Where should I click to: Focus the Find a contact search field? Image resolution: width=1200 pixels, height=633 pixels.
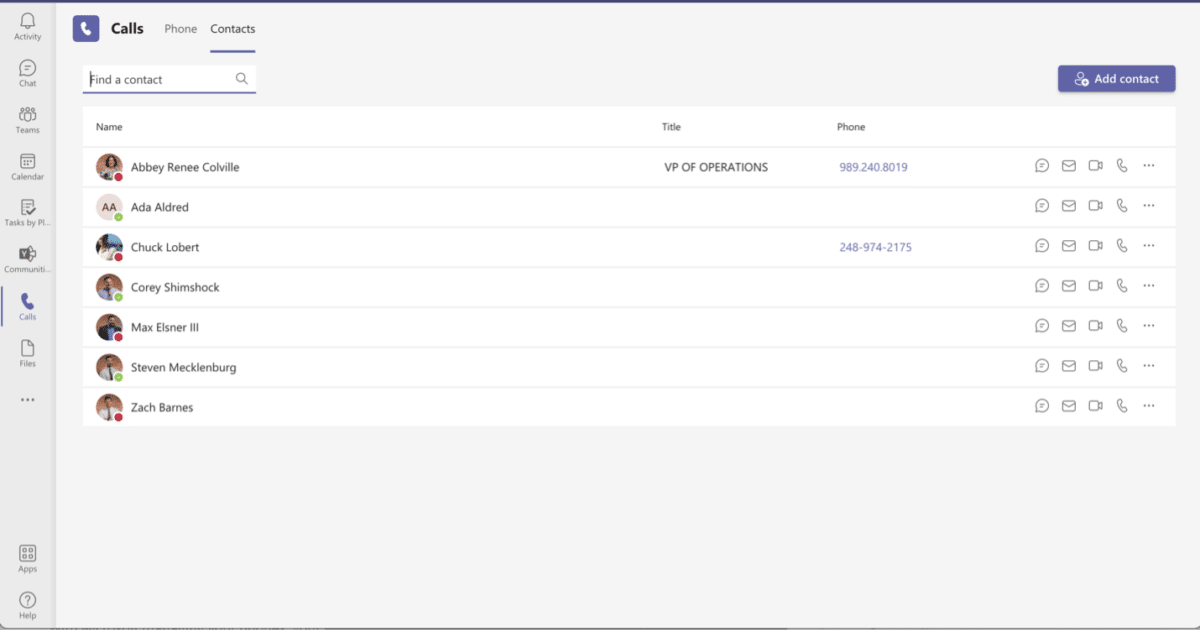click(160, 79)
